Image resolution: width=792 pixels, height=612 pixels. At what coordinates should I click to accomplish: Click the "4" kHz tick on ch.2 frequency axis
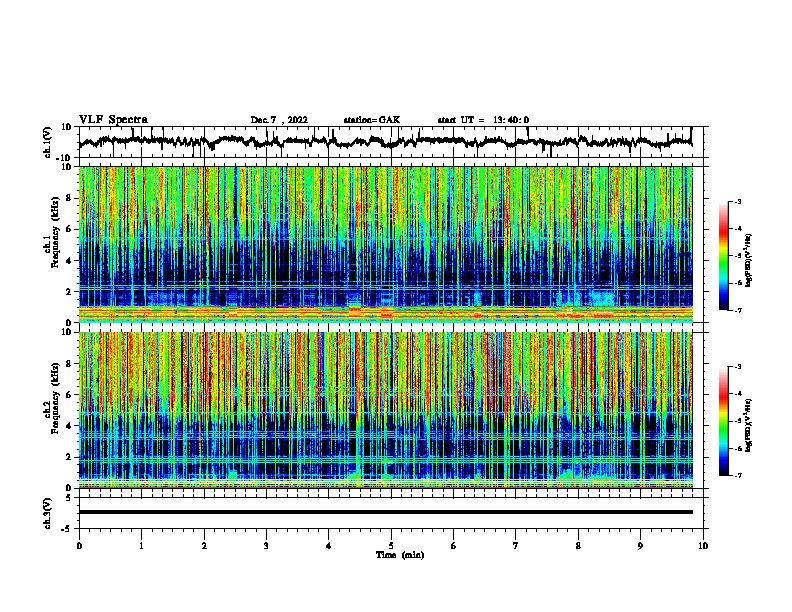(x=70, y=426)
